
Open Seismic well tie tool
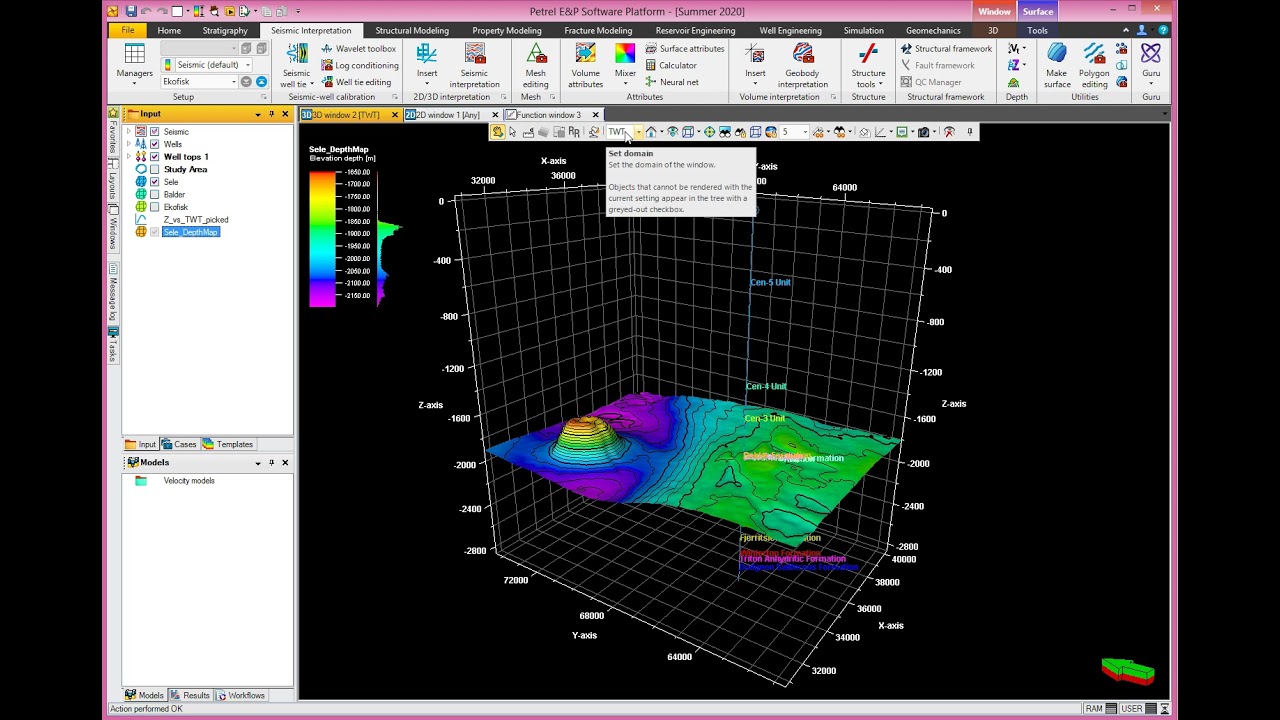pos(296,66)
